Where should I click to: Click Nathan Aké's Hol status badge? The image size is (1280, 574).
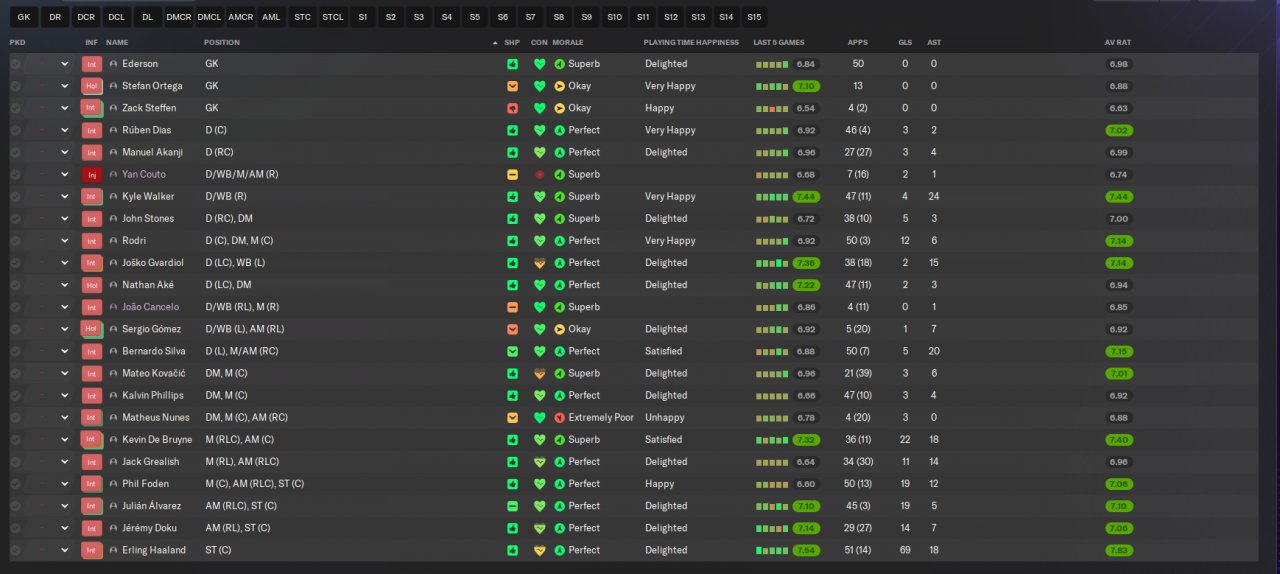pos(92,285)
